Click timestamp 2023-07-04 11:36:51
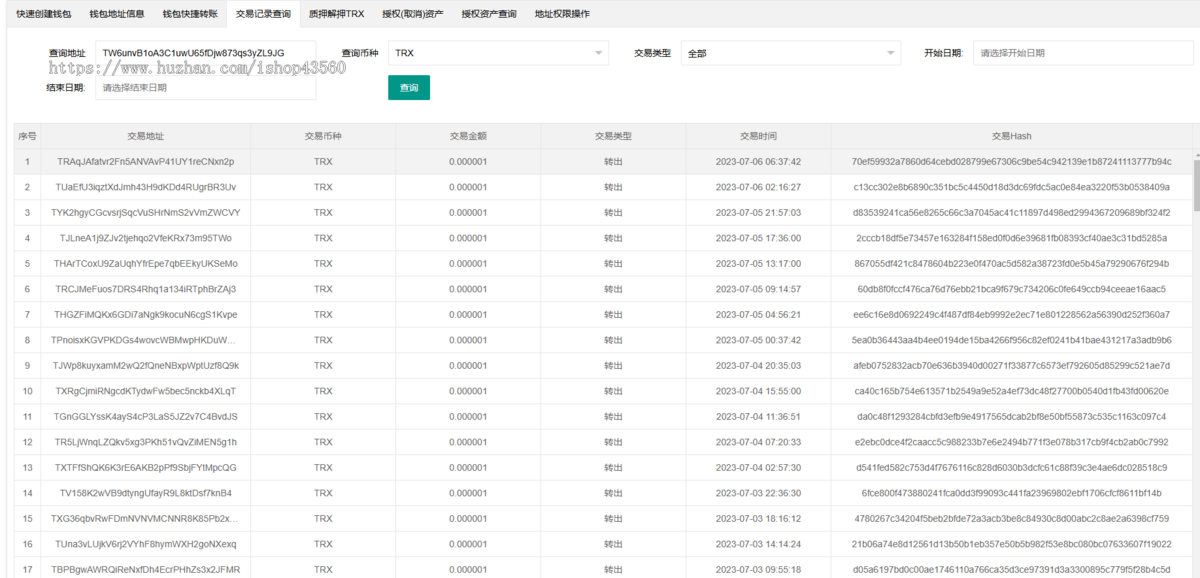Viewport: 1200px width, 578px height. (x=758, y=416)
